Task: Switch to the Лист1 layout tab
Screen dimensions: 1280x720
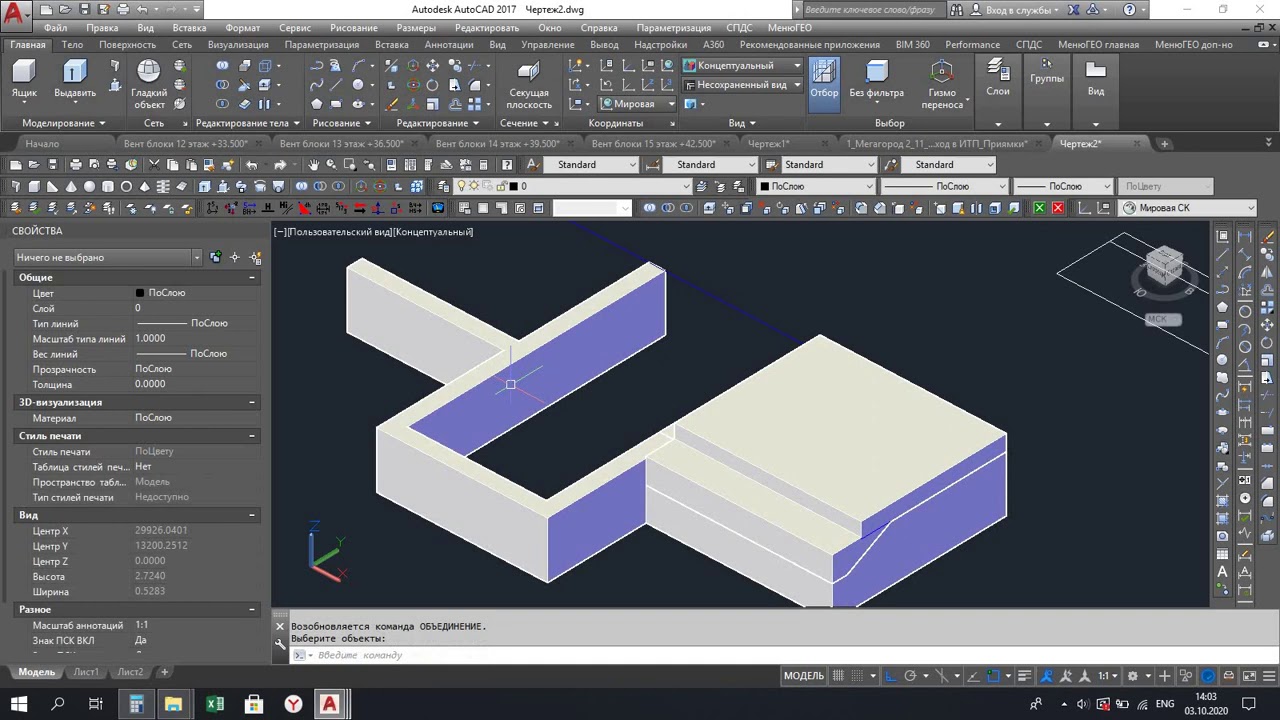Action: coord(85,672)
